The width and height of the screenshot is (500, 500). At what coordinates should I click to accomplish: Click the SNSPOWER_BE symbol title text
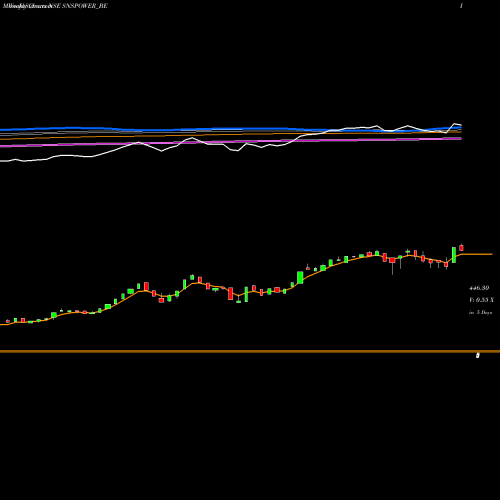(x=85, y=6)
